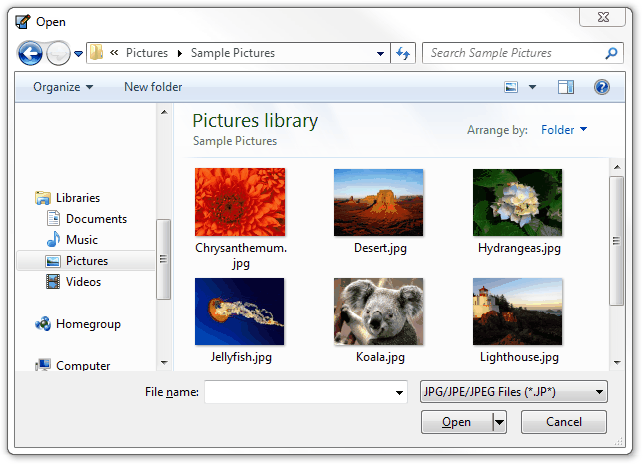Open the Help icon
This screenshot has height=464, width=643.
[x=602, y=87]
